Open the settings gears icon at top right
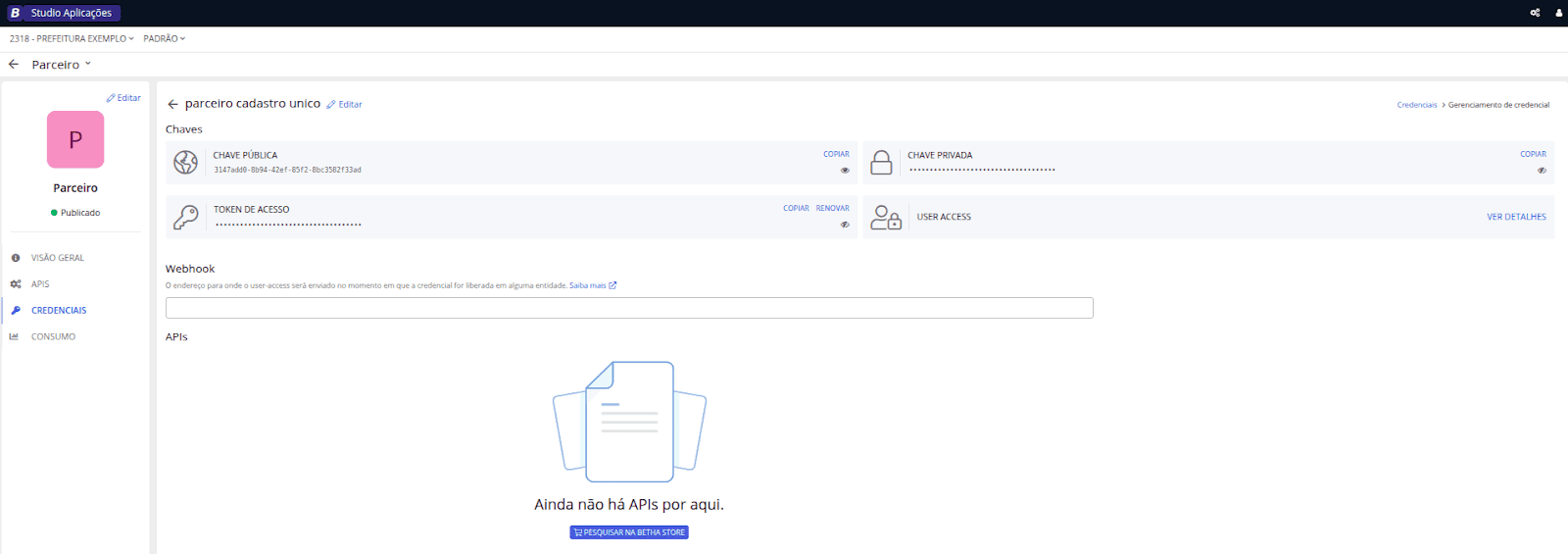Screen dimensions: 1568x554 point(1535,13)
